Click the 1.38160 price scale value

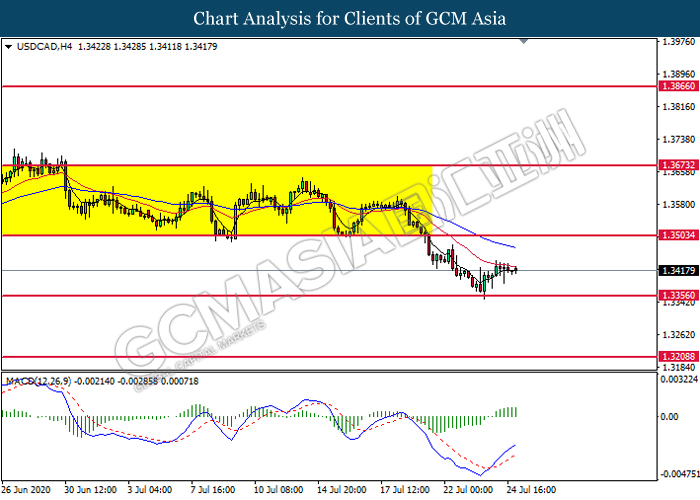(679, 107)
